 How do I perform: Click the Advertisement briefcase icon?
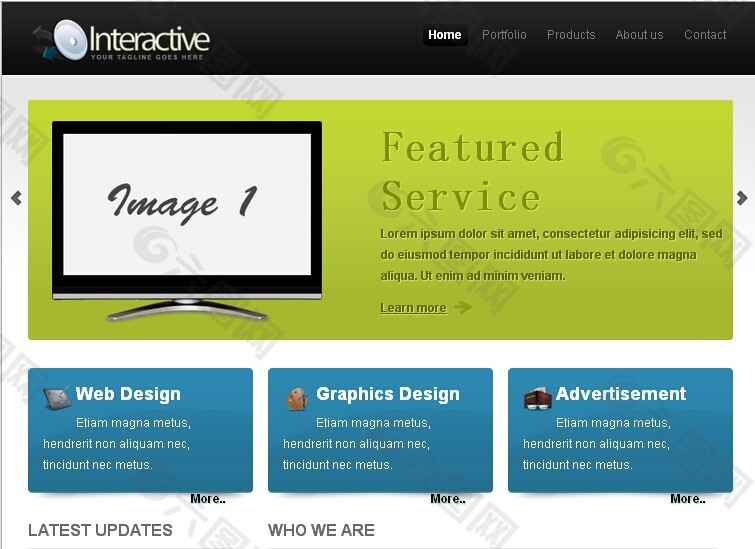(537, 398)
